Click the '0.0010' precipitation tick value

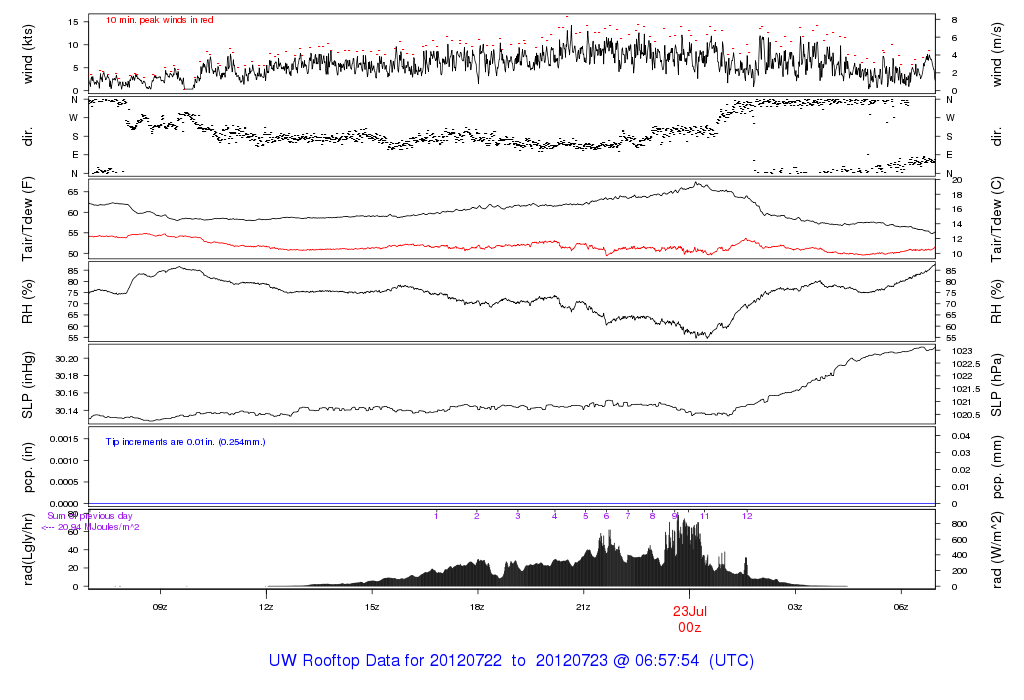coord(64,461)
